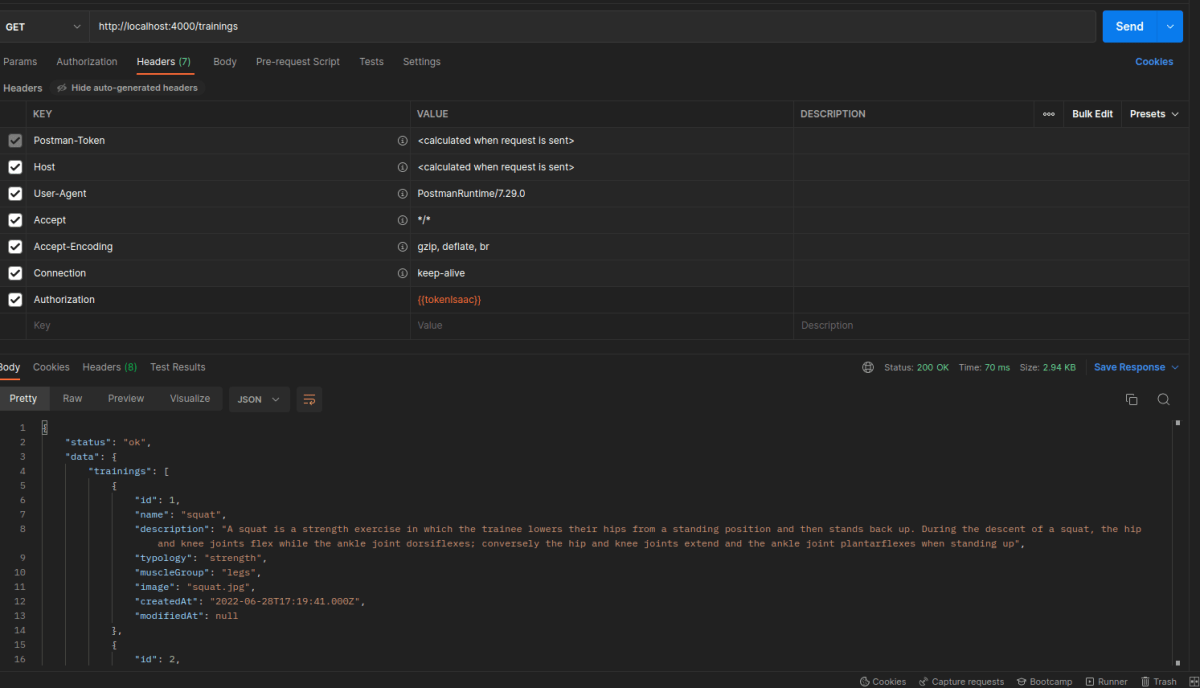The image size is (1200, 688).
Task: Click the info icon for Accept-Encoding
Action: click(403, 247)
